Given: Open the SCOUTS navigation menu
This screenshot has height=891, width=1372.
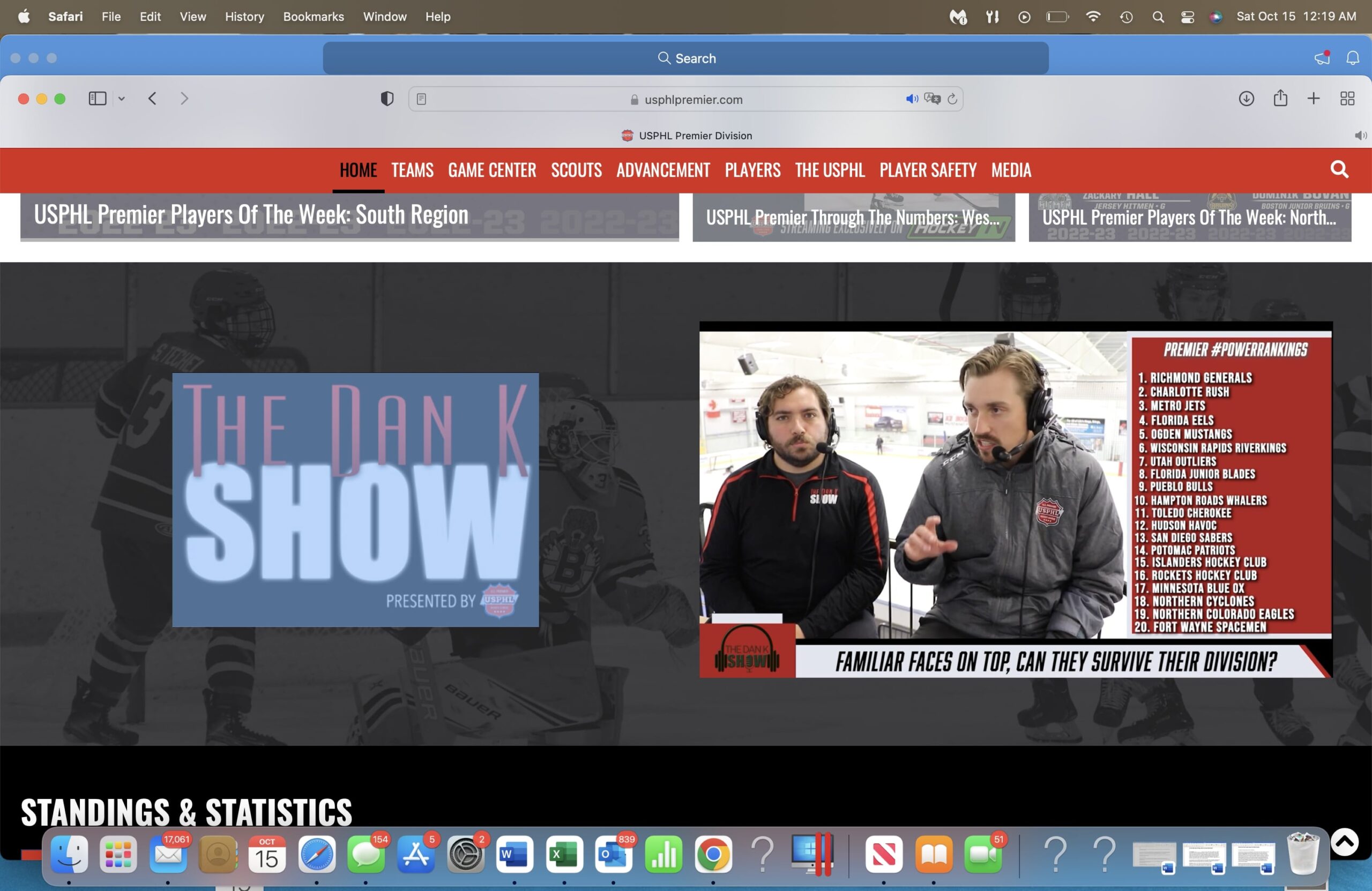Looking at the screenshot, I should (x=576, y=170).
